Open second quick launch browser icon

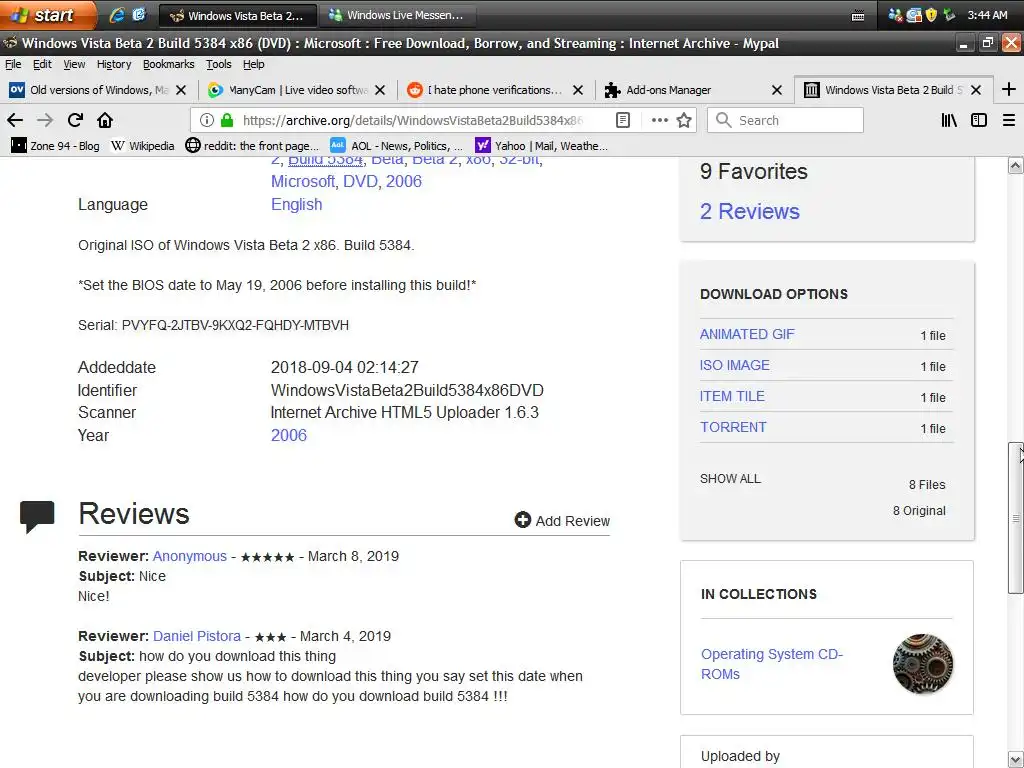point(139,15)
